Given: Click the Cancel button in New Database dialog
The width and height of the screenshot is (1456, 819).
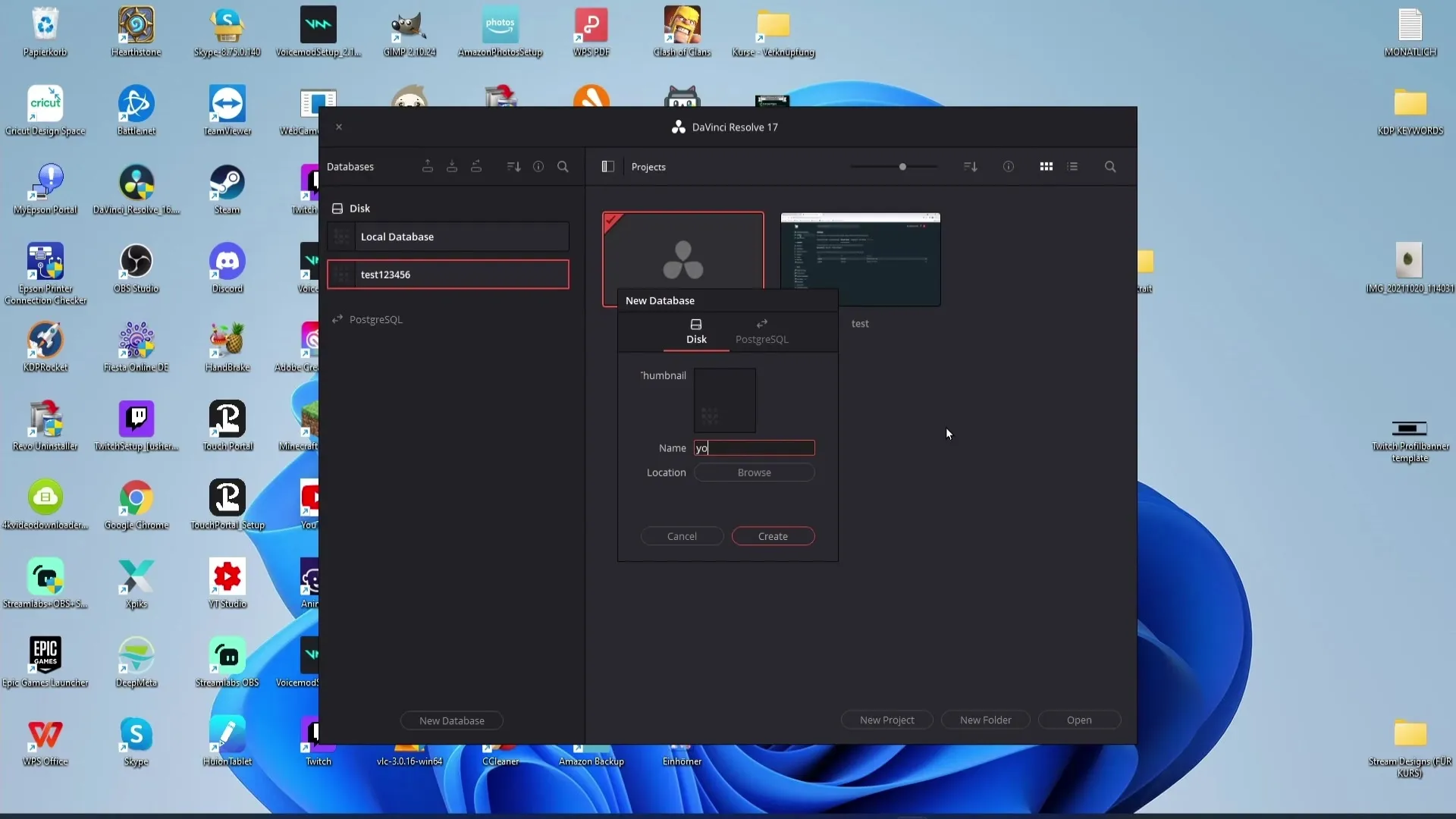Looking at the screenshot, I should coord(682,536).
